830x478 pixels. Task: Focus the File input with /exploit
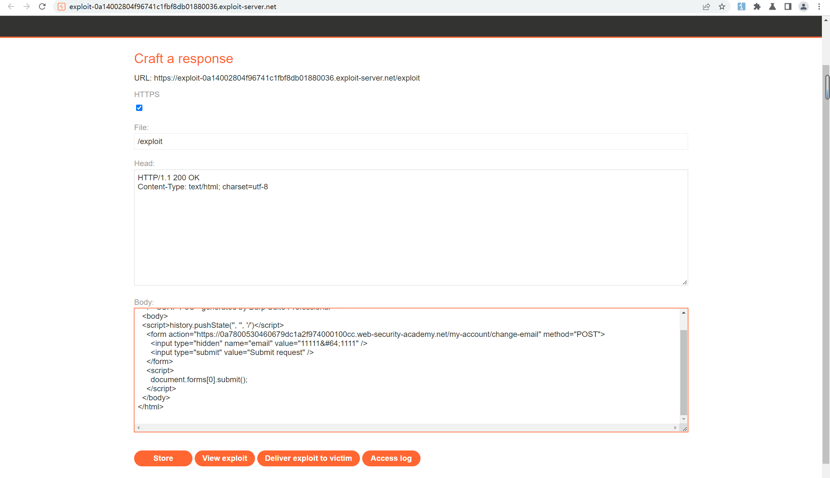(411, 141)
